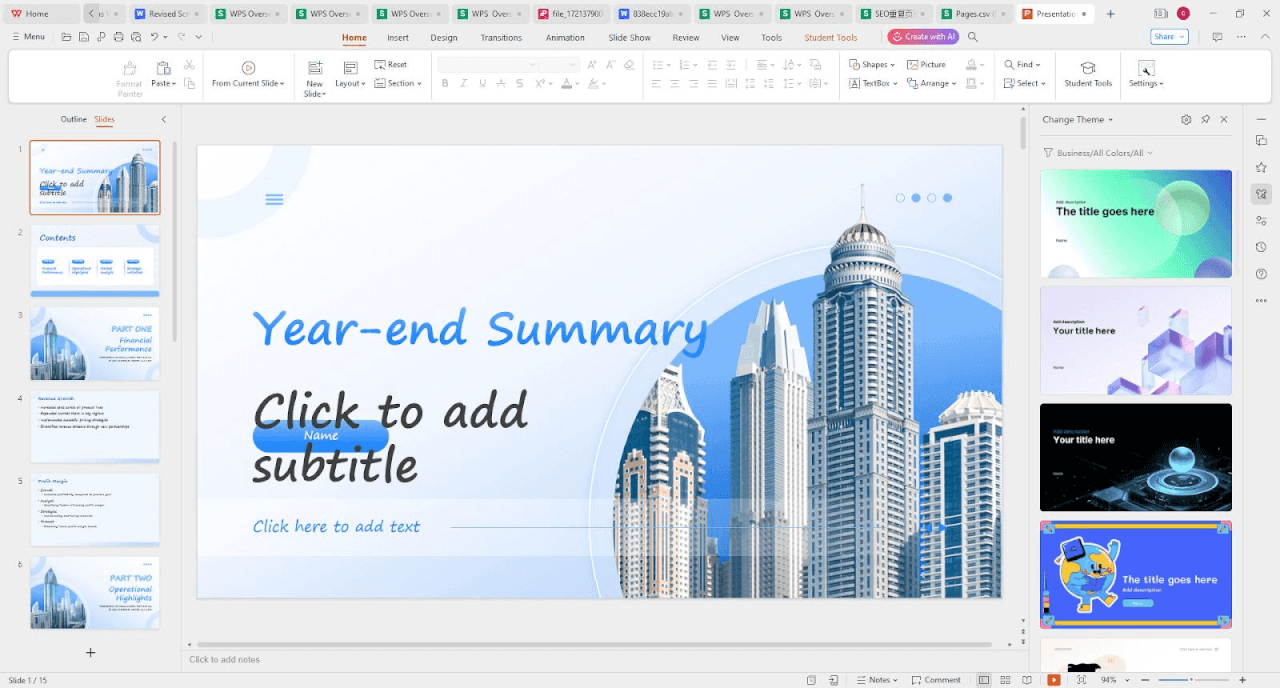
Task: Expand Business/All Colors/All theme filter
Action: 1099,153
